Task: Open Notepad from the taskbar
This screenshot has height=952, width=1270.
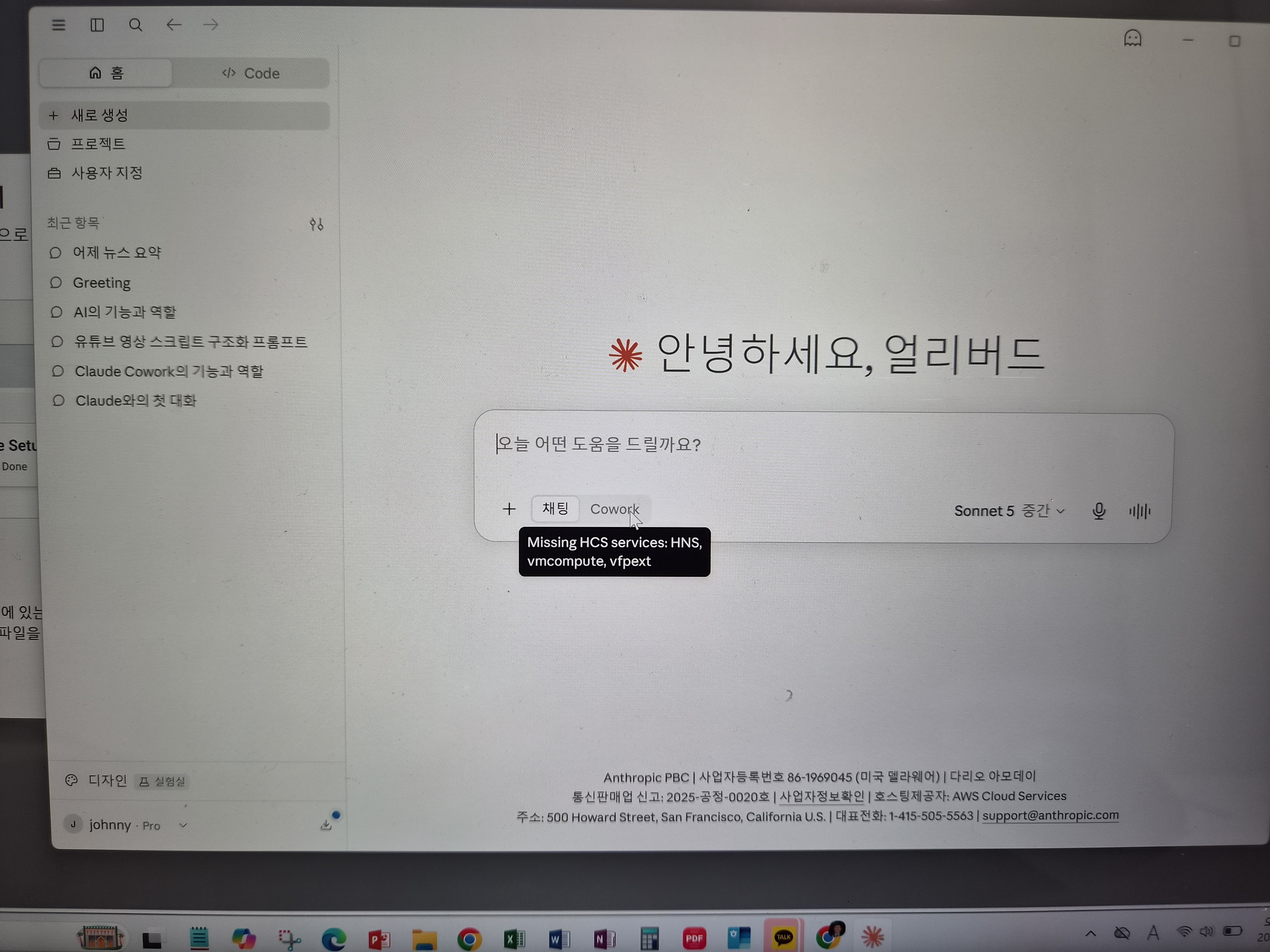Action: tap(199, 939)
